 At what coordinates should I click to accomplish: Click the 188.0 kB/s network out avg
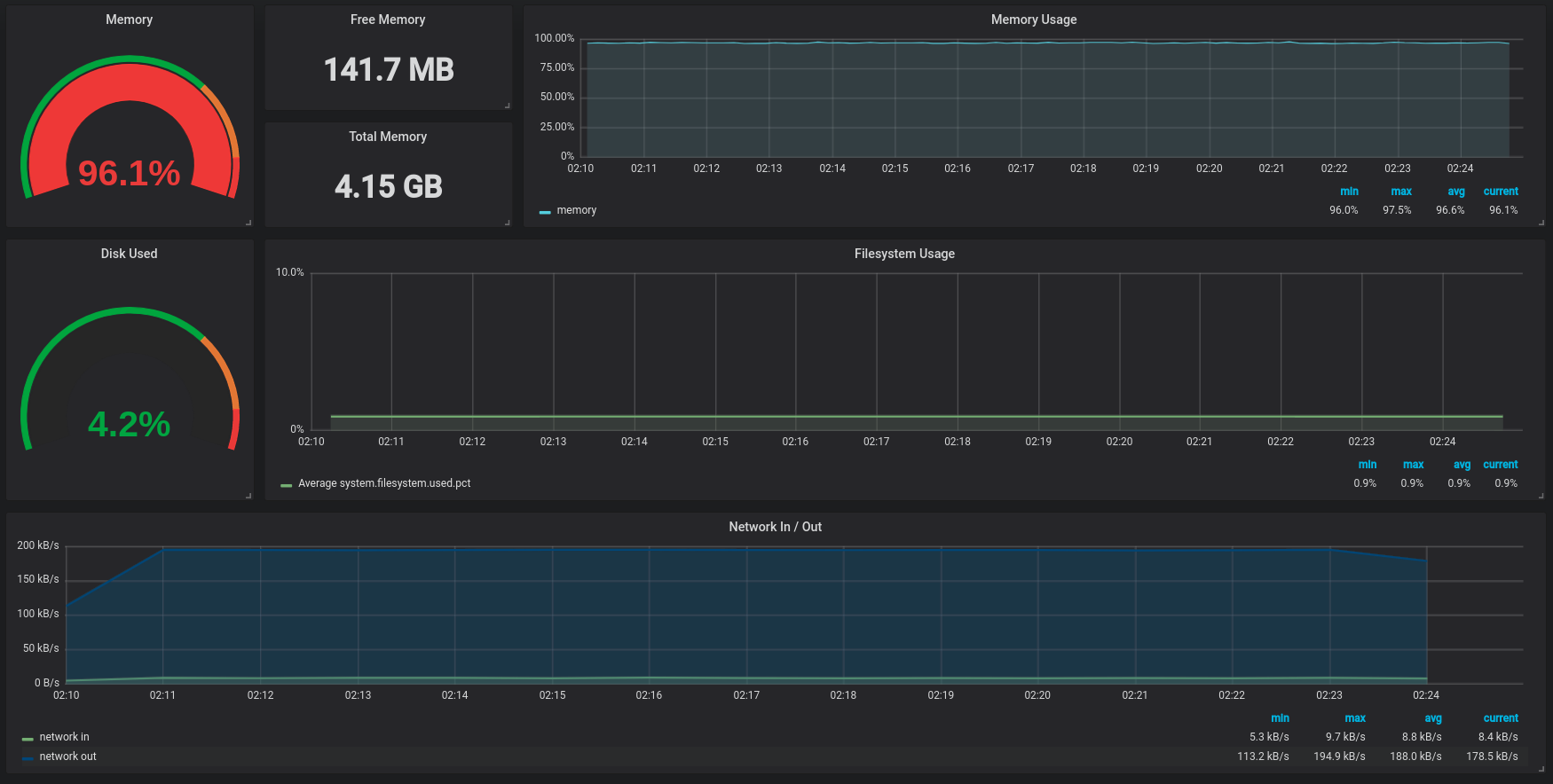click(x=1415, y=757)
